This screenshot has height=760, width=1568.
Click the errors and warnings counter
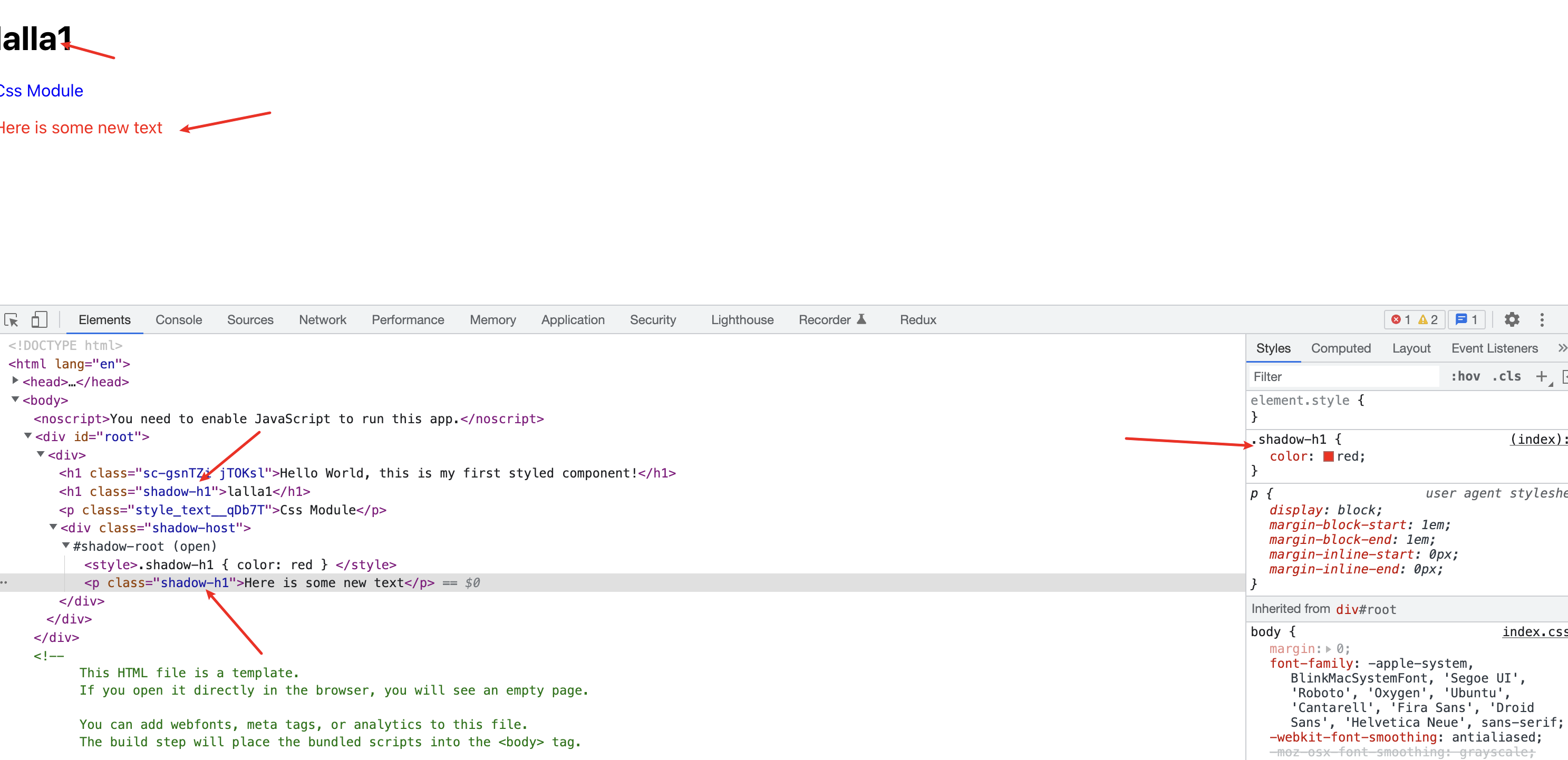tap(1415, 319)
